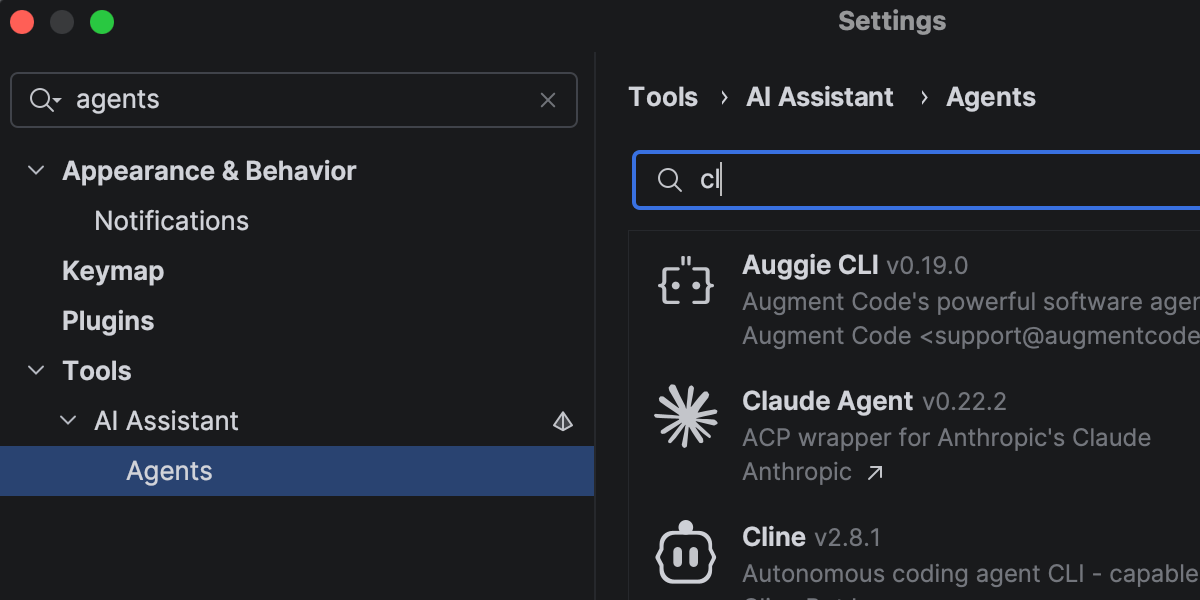Click the agents filter magnifier icon
Viewport: 1200px width, 600px height.
[x=669, y=180]
